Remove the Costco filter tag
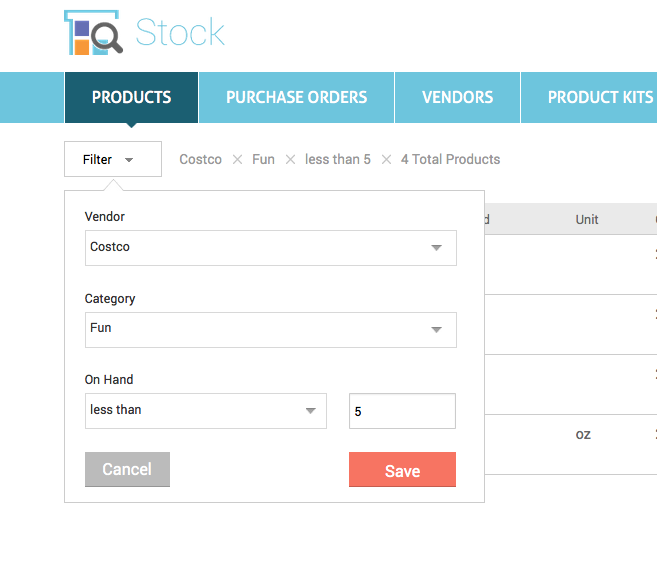 [237, 160]
